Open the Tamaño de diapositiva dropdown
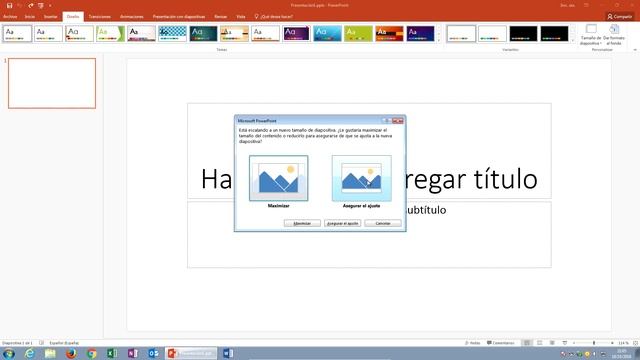 tap(591, 35)
